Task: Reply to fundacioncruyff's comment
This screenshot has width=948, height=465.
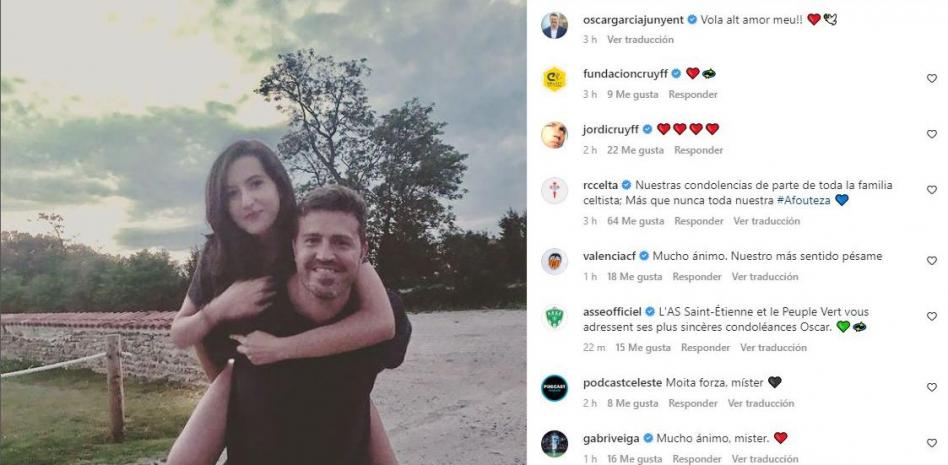Action: point(693,94)
